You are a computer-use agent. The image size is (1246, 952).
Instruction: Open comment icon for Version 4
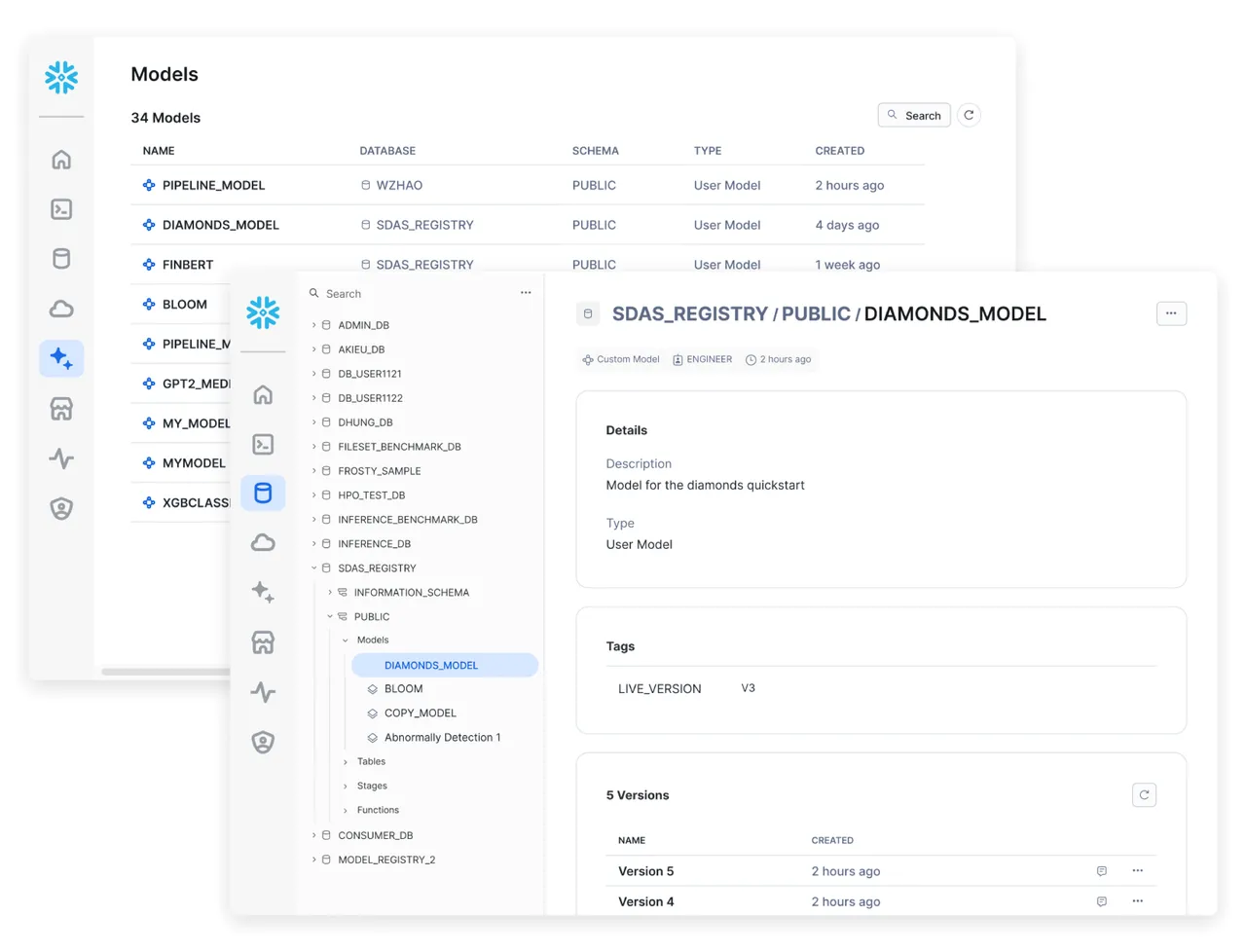pyautogui.click(x=1101, y=901)
